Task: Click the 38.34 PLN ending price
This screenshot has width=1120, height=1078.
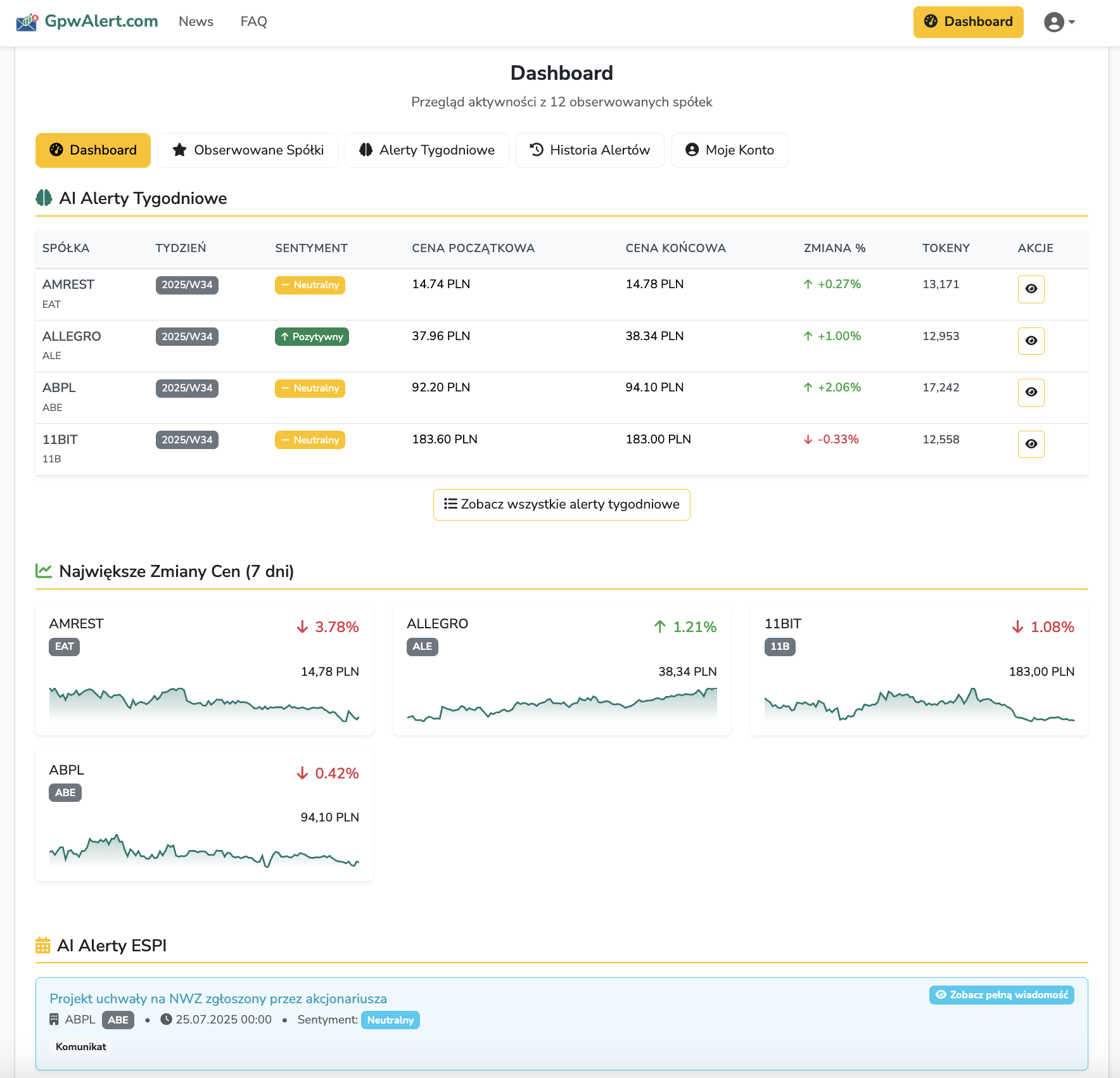Action: 654,336
